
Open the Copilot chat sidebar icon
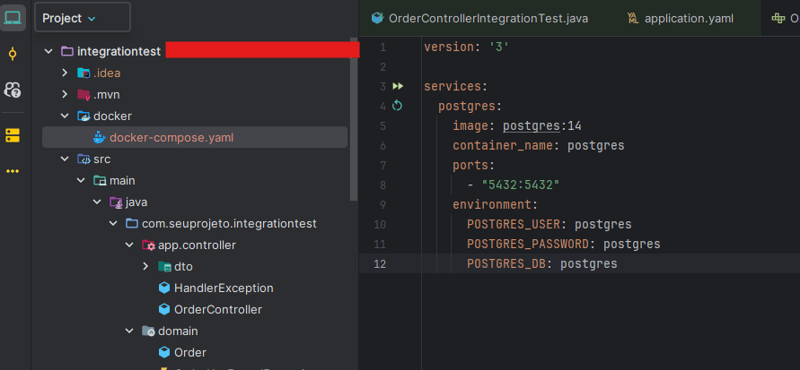(x=13, y=90)
